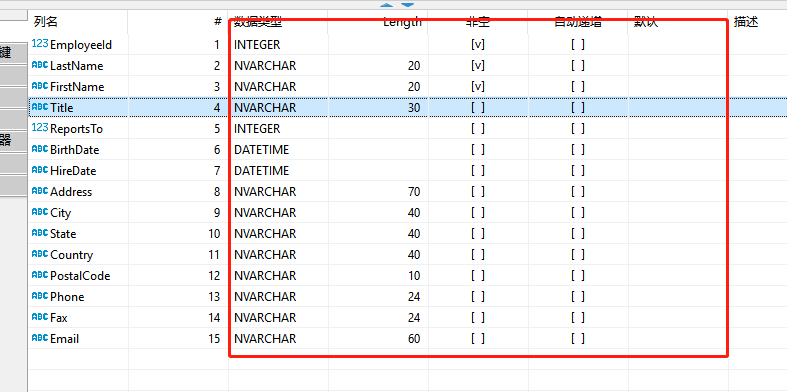Click the Length value 30 for Title
This screenshot has height=392, width=787.
414,108
